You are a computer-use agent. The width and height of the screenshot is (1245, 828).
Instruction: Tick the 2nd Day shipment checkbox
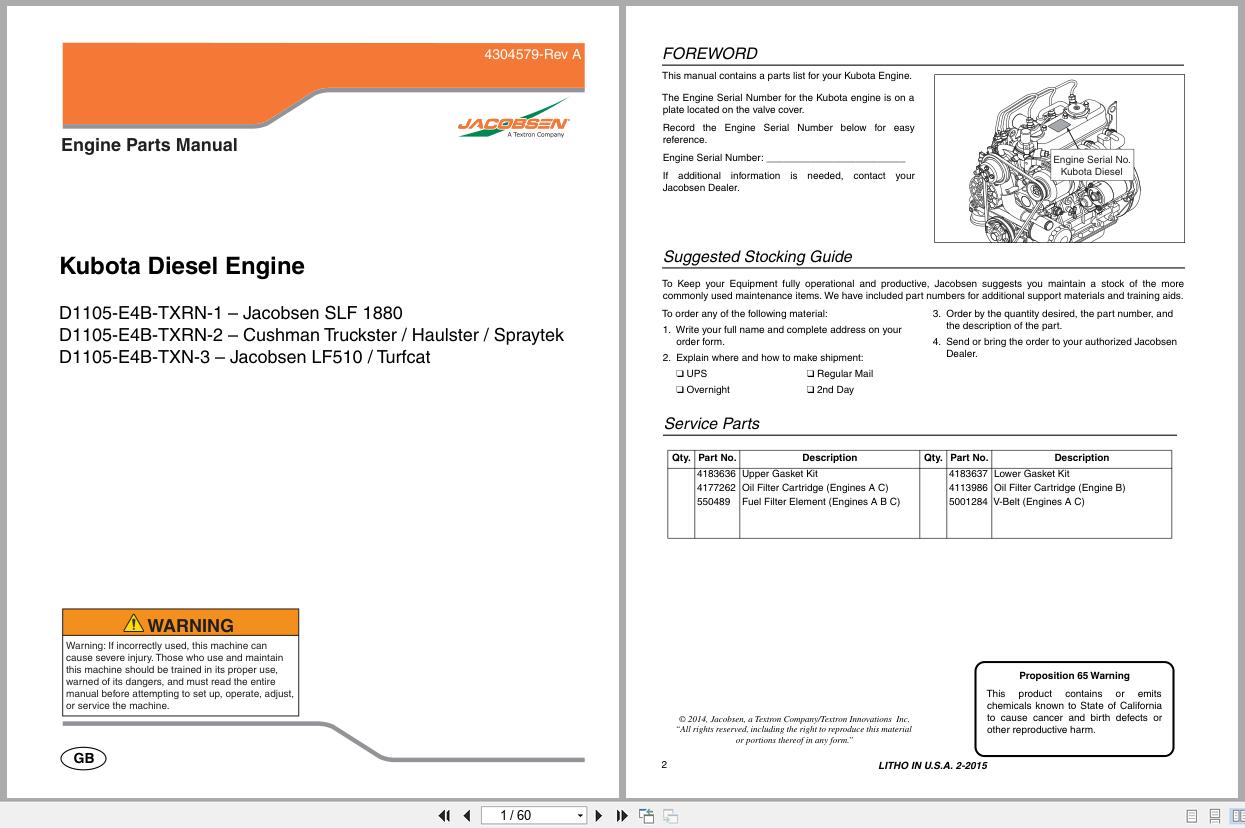point(811,390)
